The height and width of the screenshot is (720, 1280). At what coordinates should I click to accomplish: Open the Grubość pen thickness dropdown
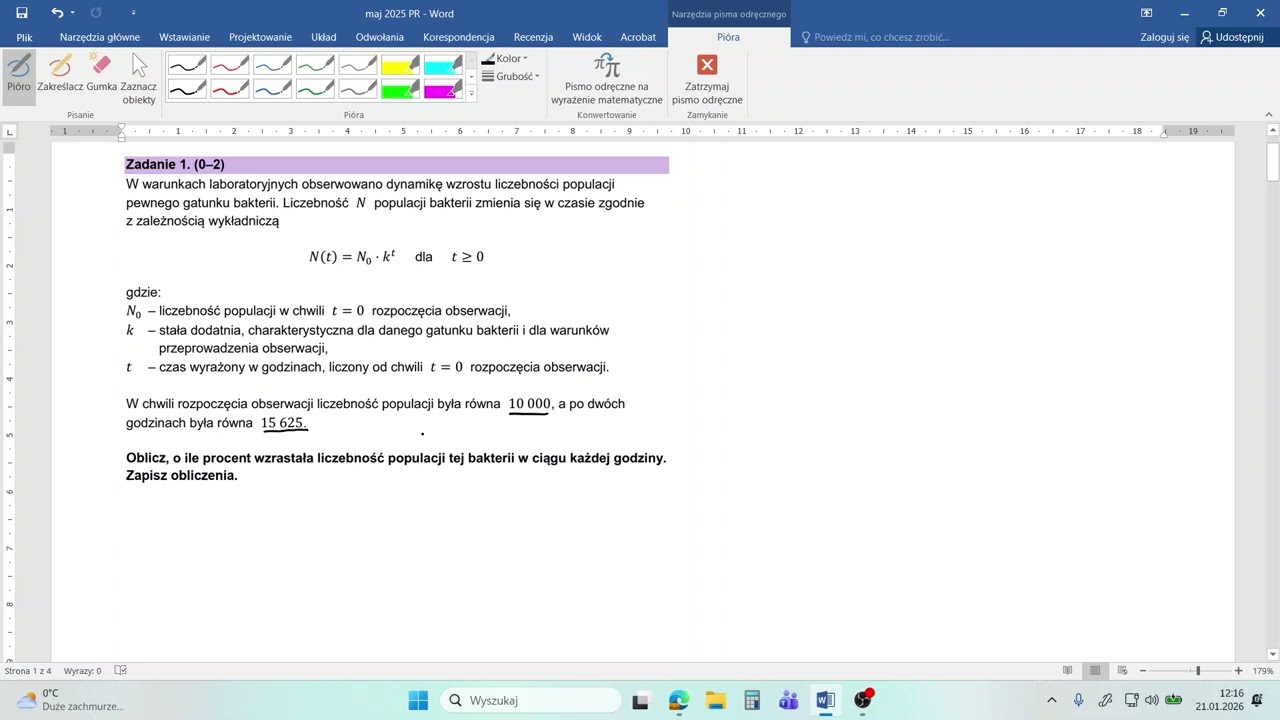point(510,76)
